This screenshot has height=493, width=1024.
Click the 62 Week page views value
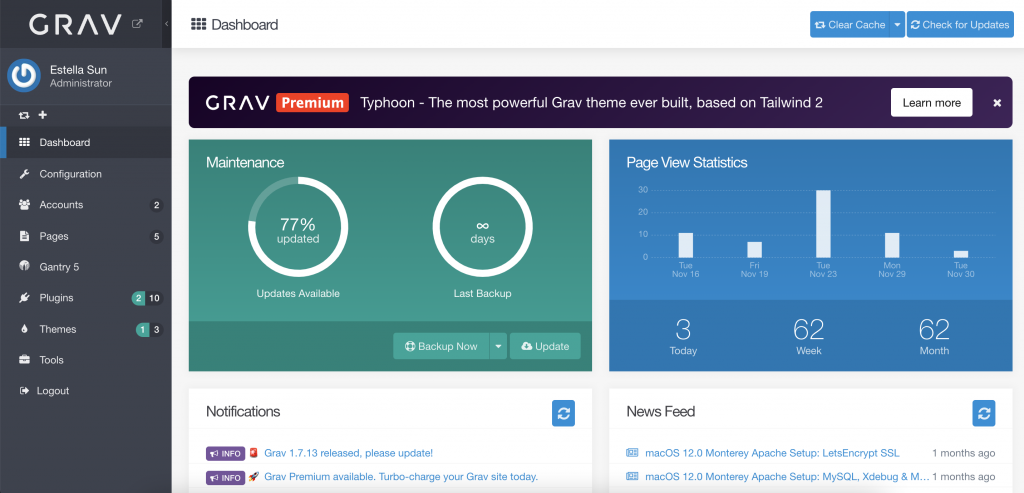808,330
